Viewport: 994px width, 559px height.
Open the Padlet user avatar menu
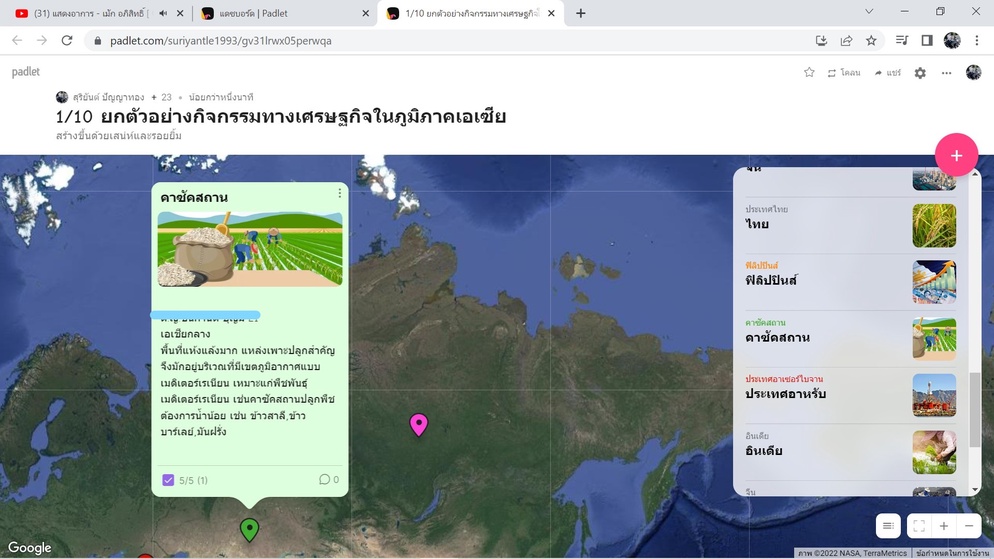[974, 72]
